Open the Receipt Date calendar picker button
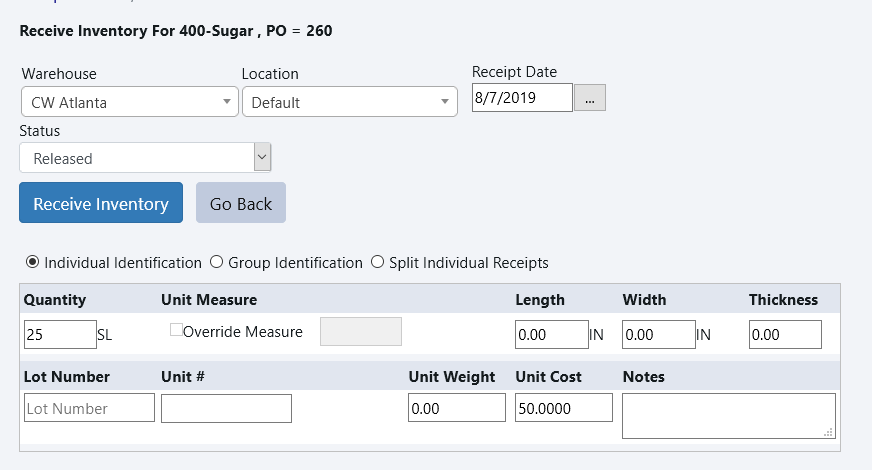The height and width of the screenshot is (470, 872). pyautogui.click(x=589, y=98)
